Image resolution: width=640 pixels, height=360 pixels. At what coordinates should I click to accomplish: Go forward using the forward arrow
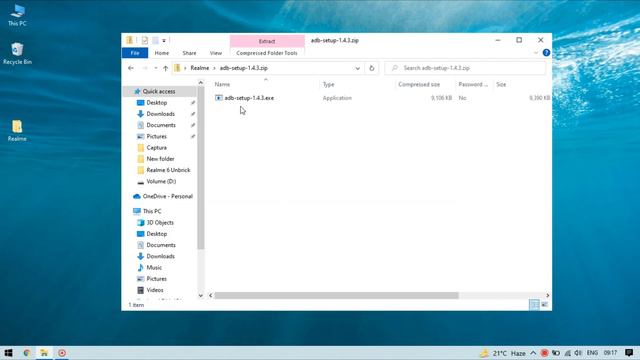click(x=144, y=68)
